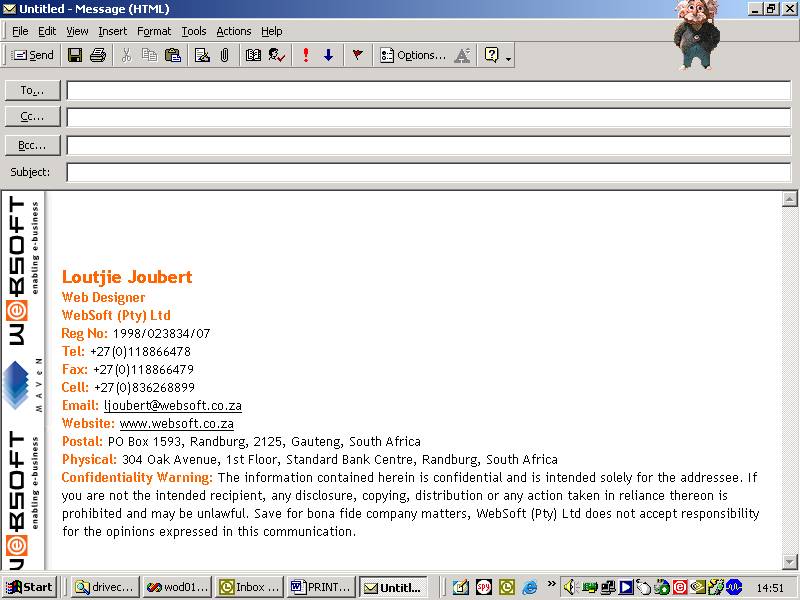Screen dimensions: 800x600
Task: Launch the clock quick launch icon
Action: point(507,587)
